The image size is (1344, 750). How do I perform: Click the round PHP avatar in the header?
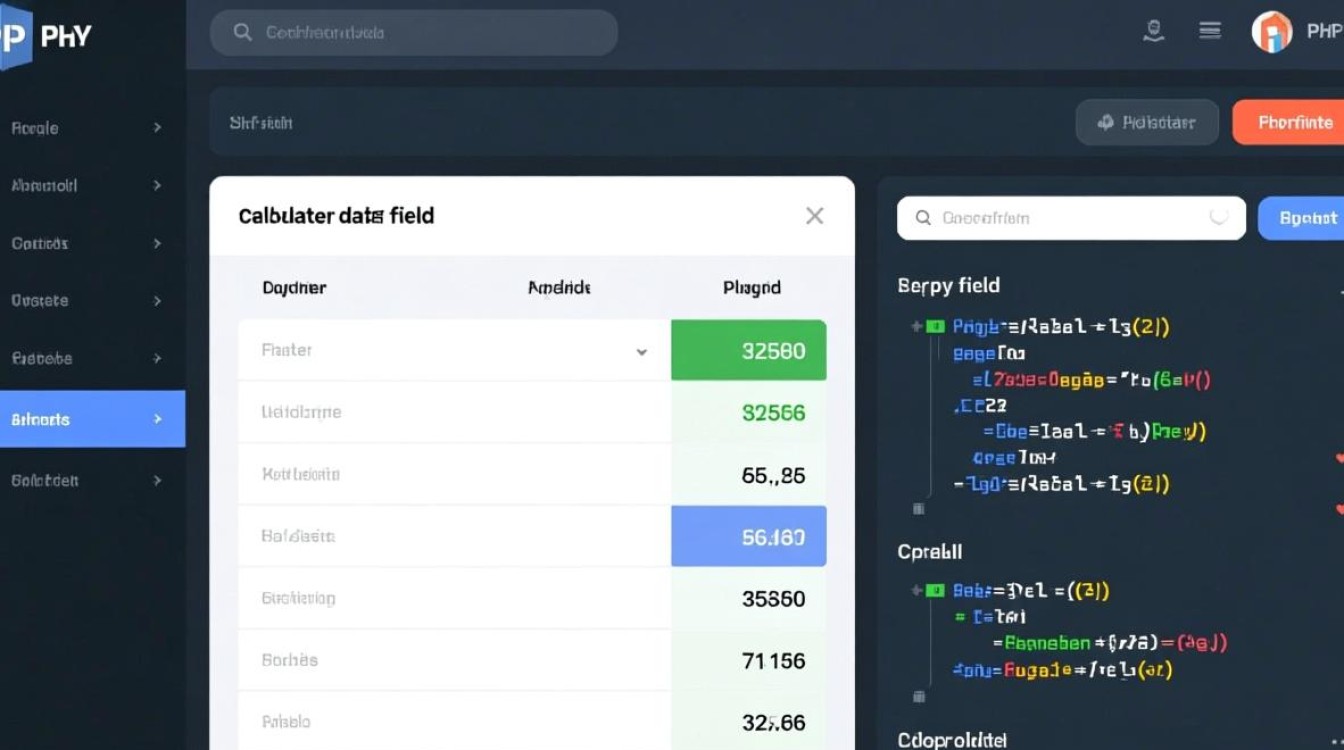click(1272, 32)
